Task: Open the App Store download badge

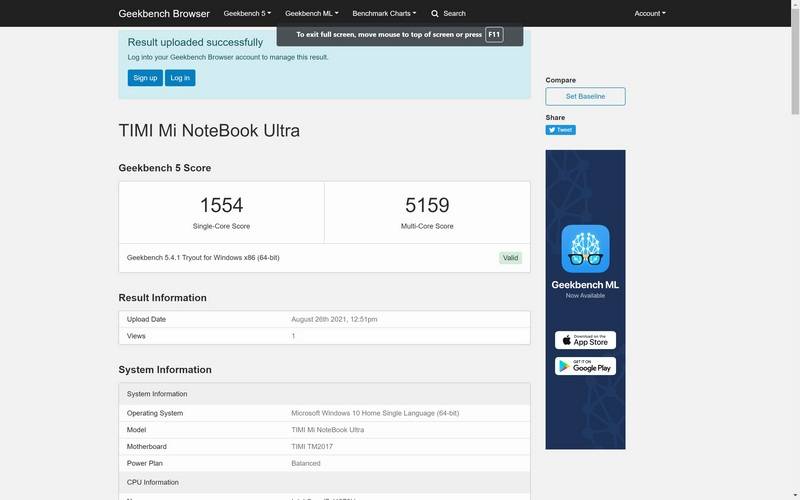Action: (x=585, y=340)
